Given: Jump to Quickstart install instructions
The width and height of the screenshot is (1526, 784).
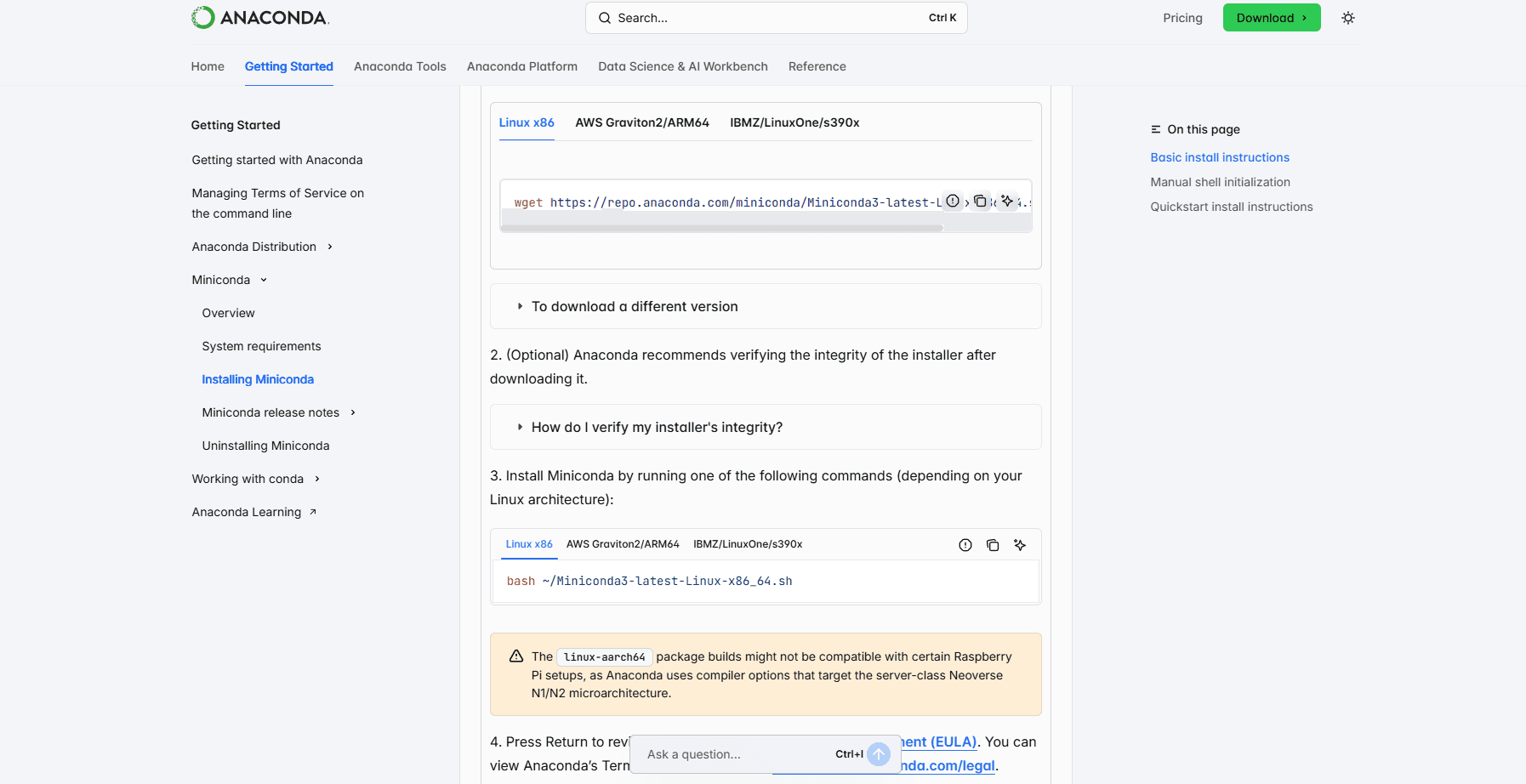Looking at the screenshot, I should pos(1232,207).
